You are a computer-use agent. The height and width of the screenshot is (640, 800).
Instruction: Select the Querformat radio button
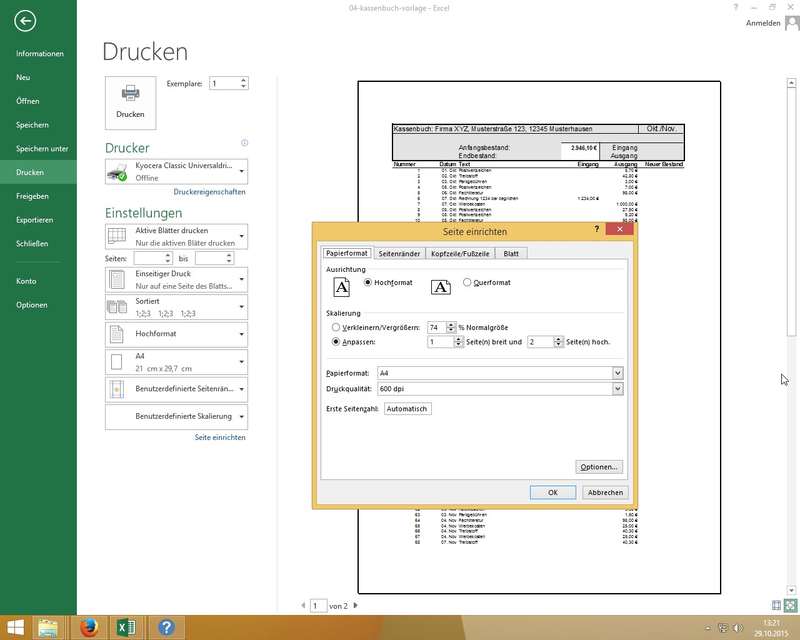coord(467,283)
